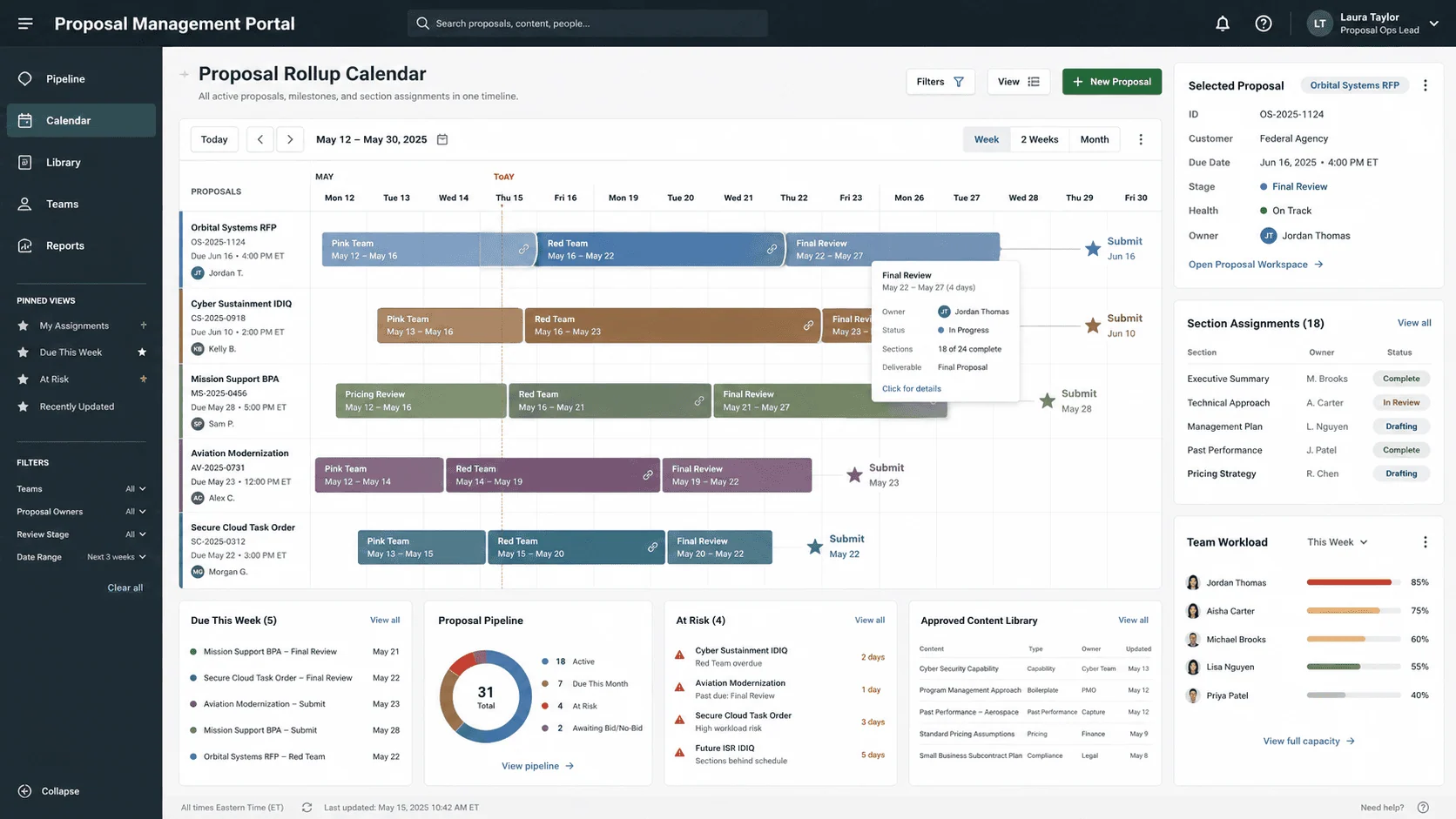Open Teams in sidebar
The image size is (1456, 819).
[x=81, y=204]
